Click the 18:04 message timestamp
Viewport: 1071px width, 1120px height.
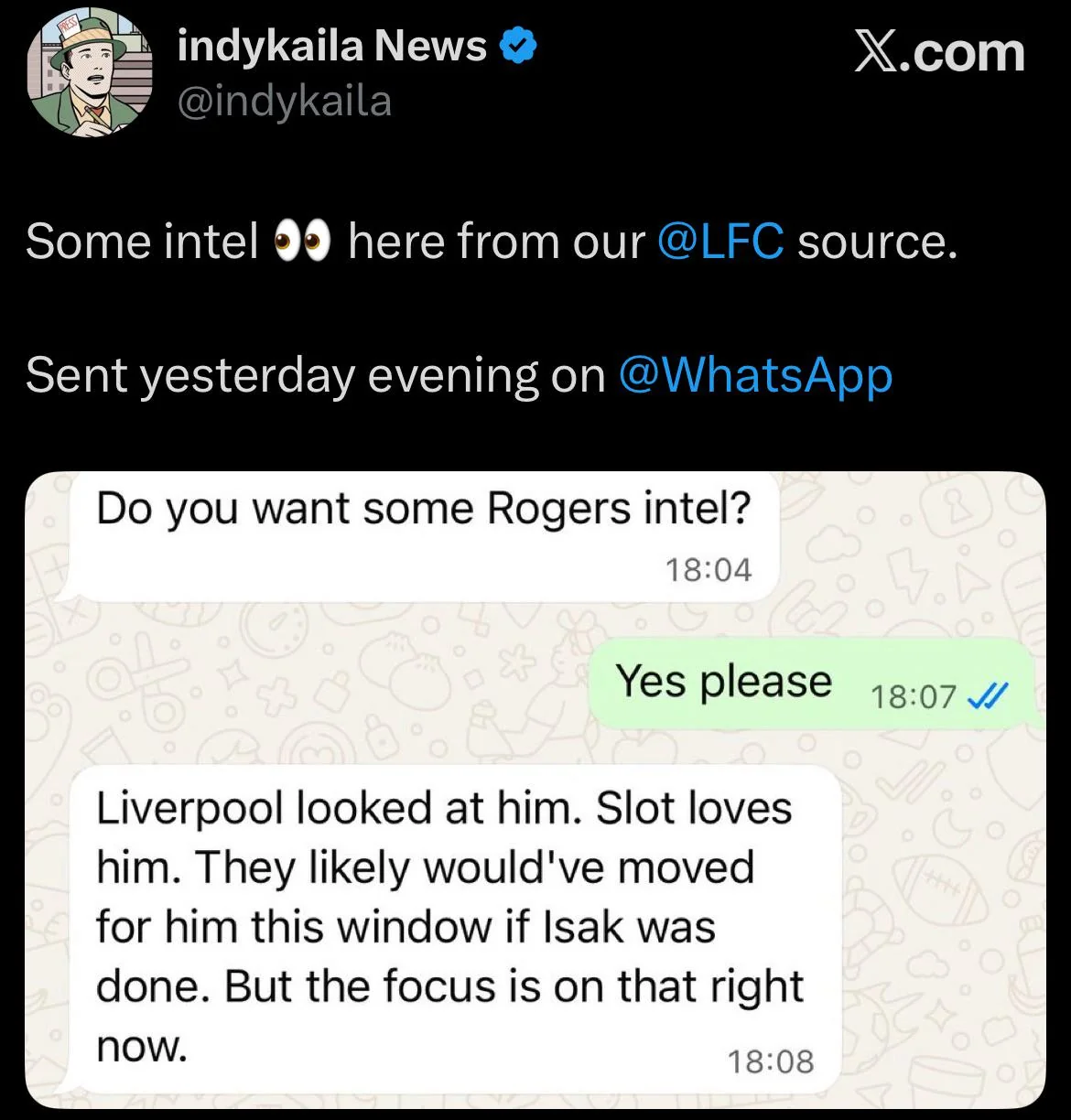pyautogui.click(x=709, y=570)
